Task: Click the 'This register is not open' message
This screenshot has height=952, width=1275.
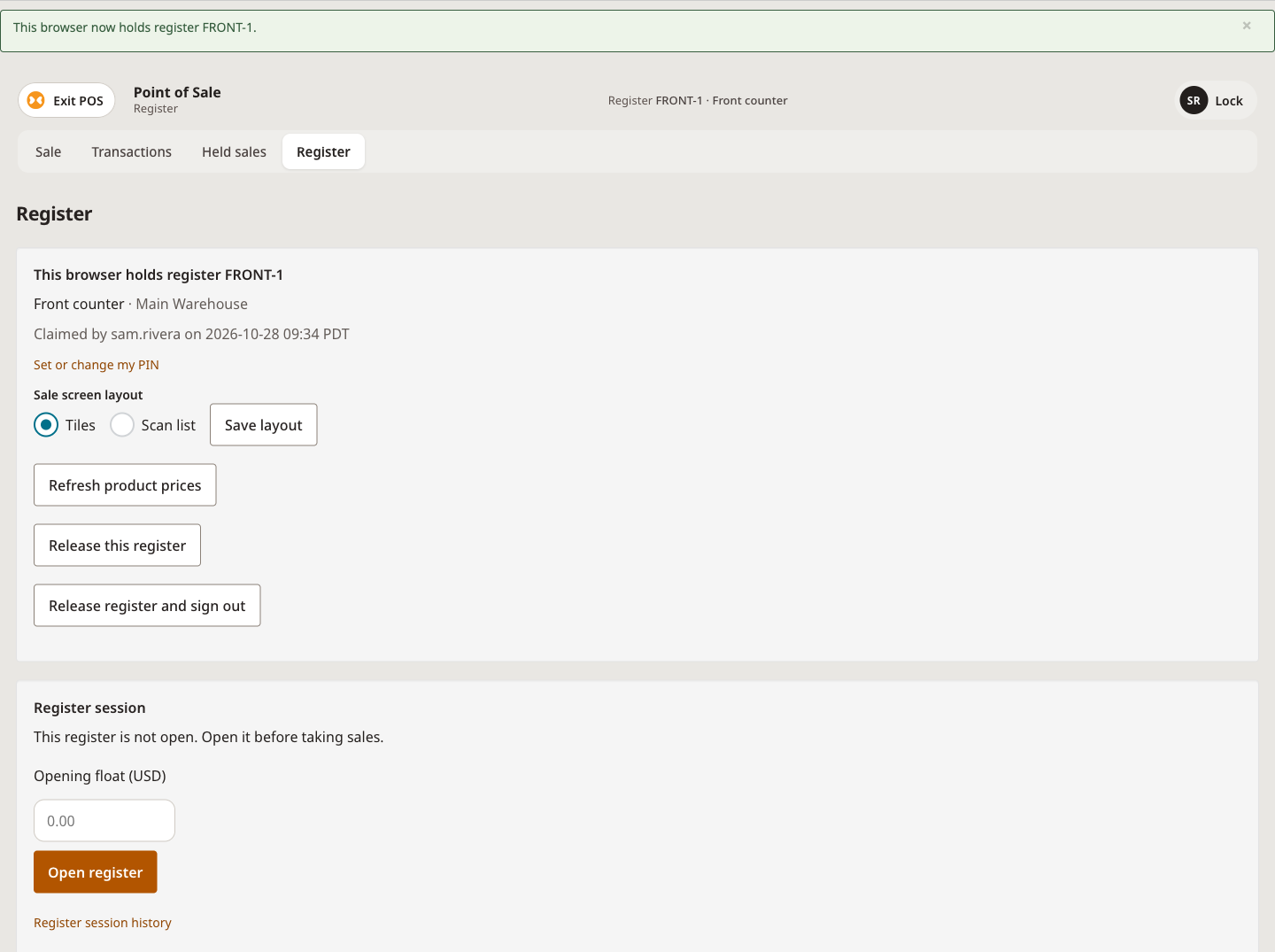Action: coord(209,737)
